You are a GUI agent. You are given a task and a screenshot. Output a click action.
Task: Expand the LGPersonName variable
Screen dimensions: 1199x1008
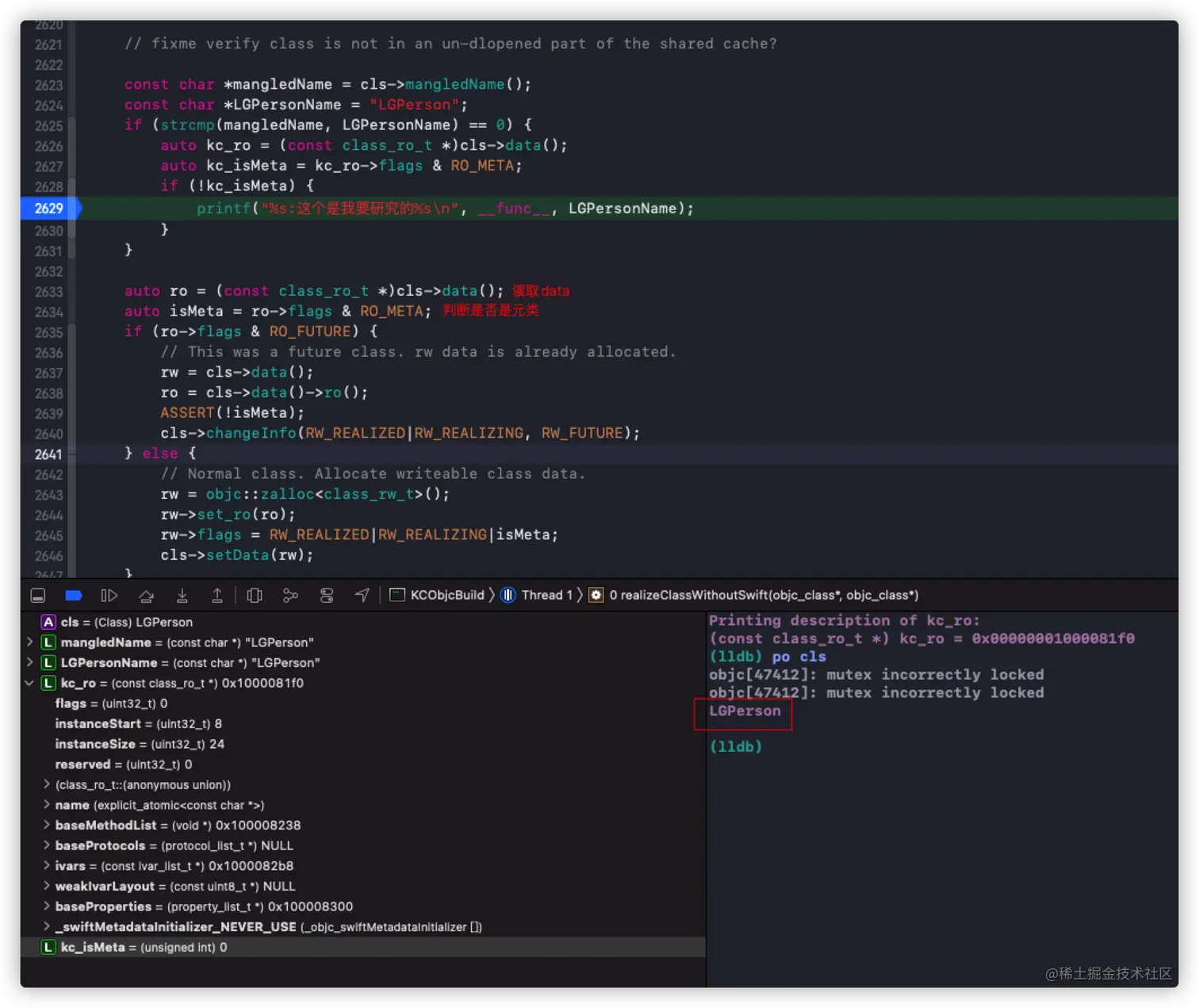(x=30, y=662)
